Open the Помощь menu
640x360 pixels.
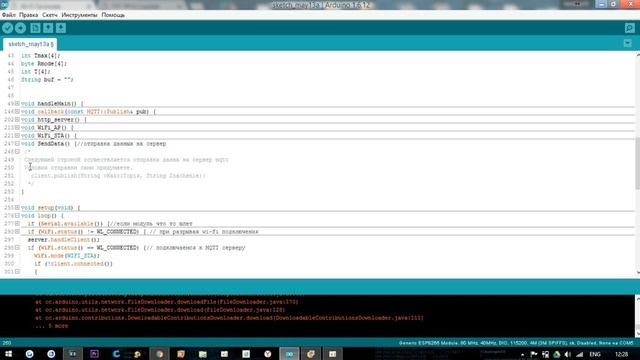coord(113,15)
